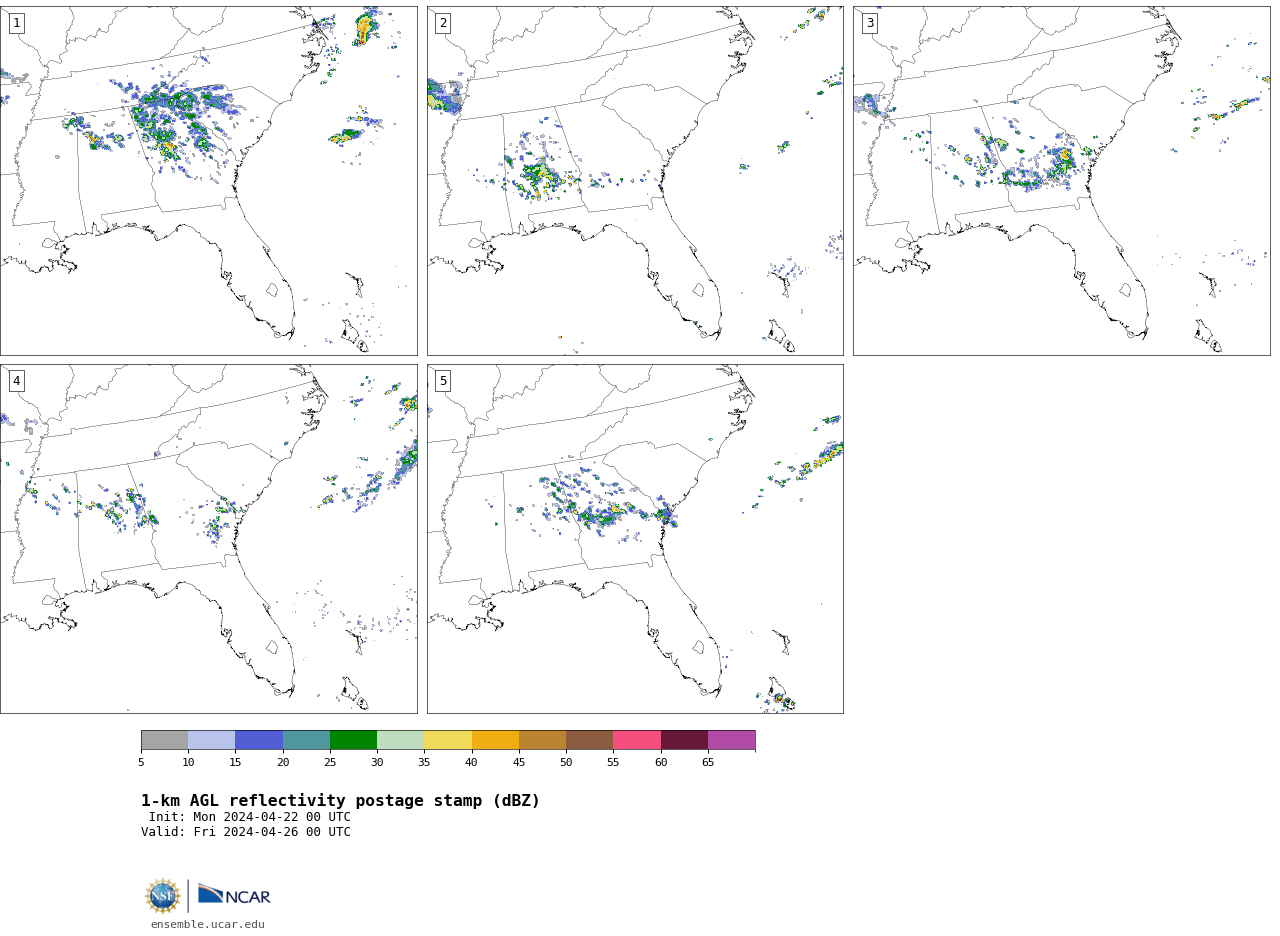This screenshot has width=1280, height=936.
Task: Select the tan 45-50 dBZ swatch
Action: [542, 740]
